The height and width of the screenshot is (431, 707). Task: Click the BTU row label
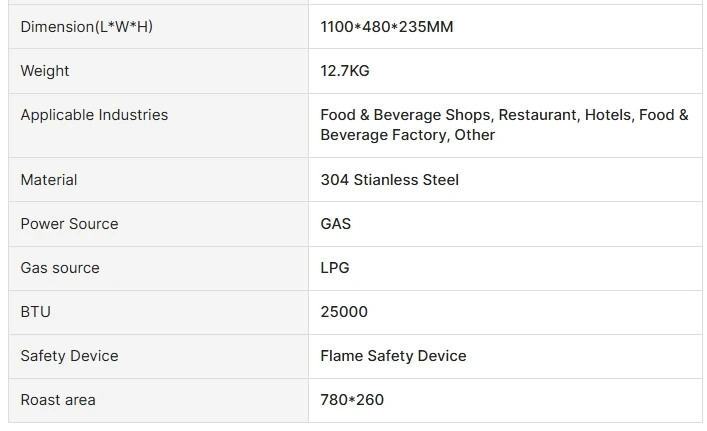pos(36,312)
